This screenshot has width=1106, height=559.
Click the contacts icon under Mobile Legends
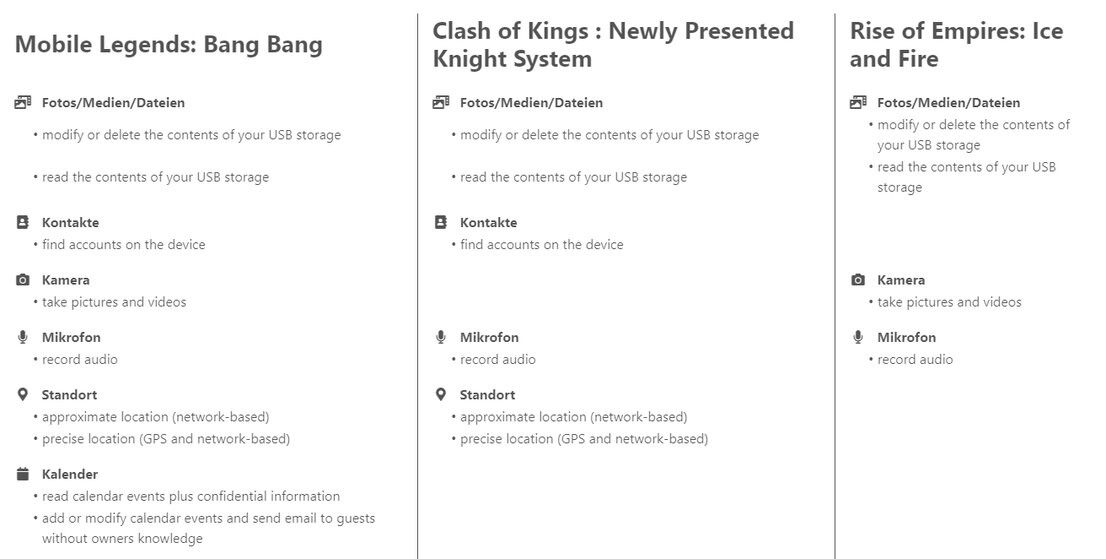23,222
